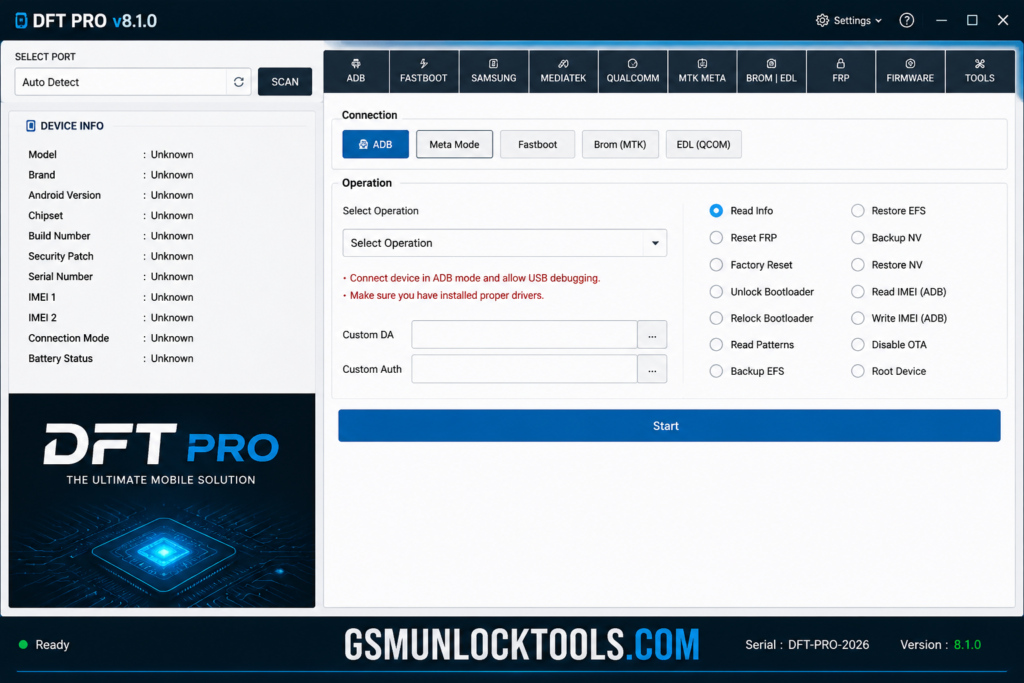Open the help question mark icon
1024x683 pixels.
[906, 20]
